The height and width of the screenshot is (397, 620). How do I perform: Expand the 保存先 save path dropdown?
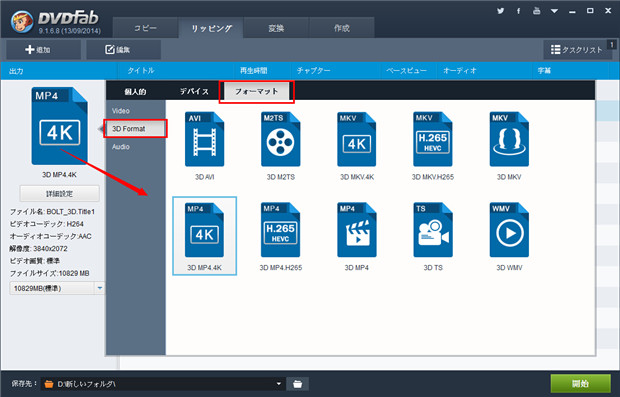(x=279, y=384)
